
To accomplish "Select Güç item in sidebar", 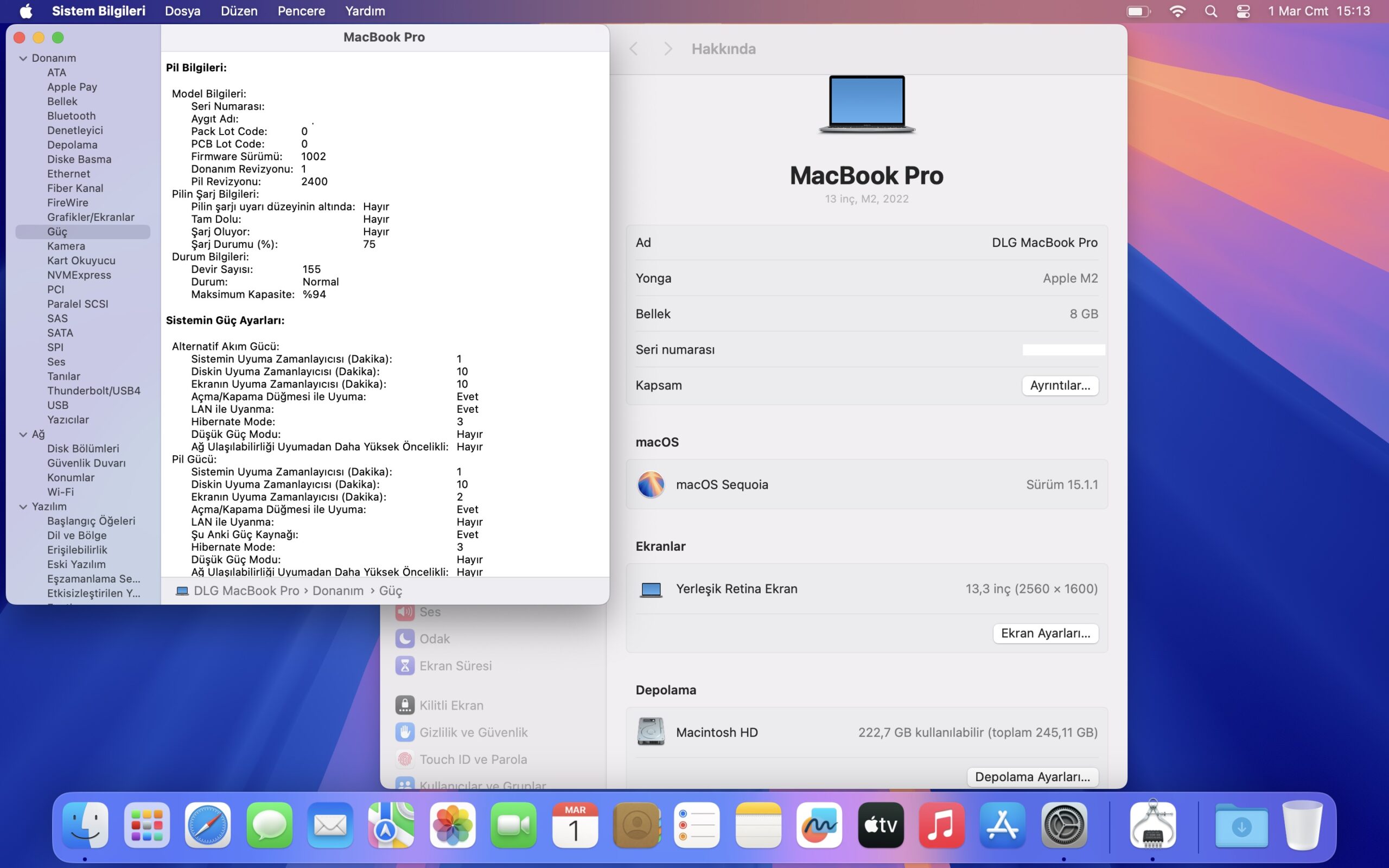I will tap(82, 232).
